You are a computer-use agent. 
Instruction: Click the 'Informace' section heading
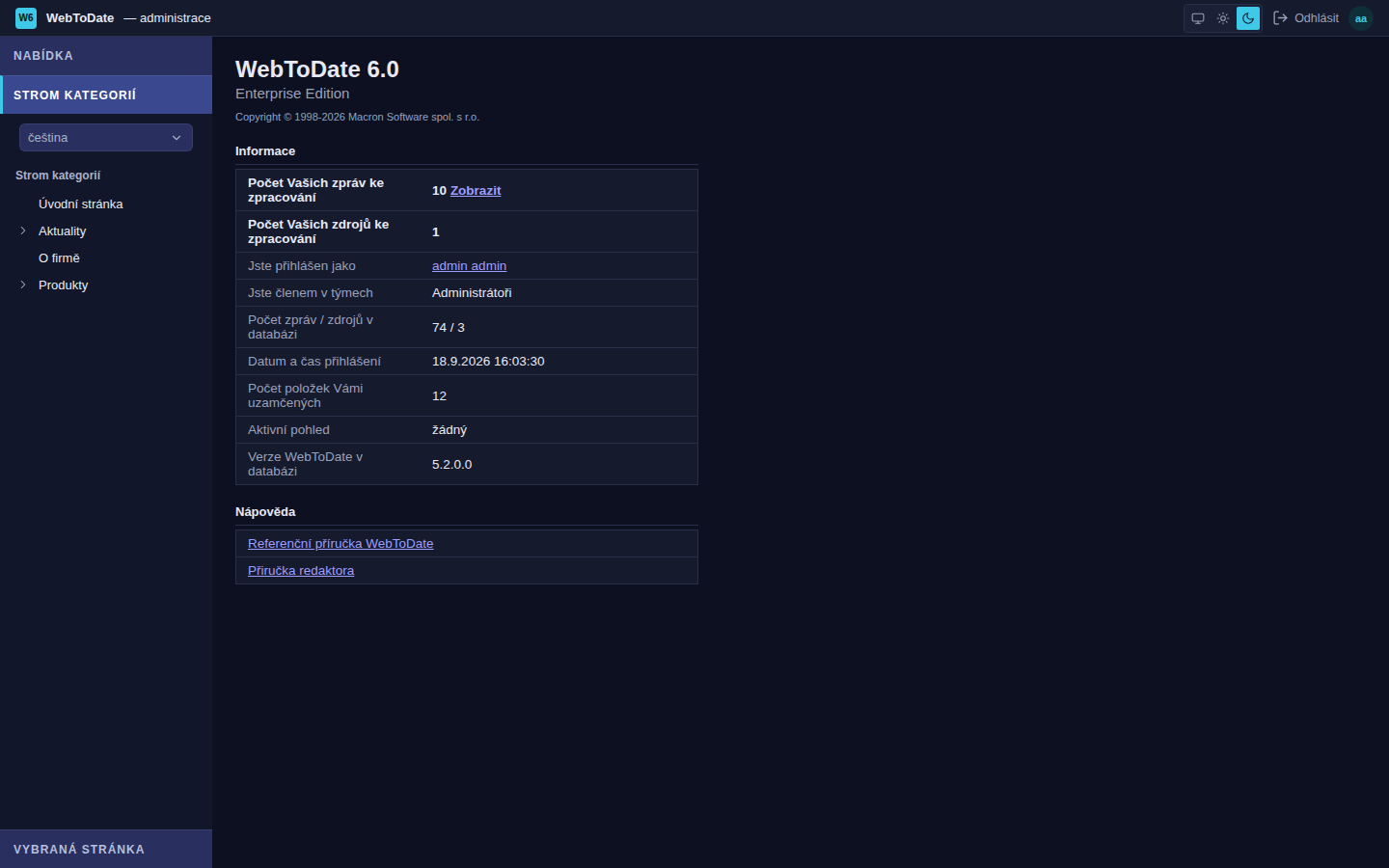pos(265,151)
